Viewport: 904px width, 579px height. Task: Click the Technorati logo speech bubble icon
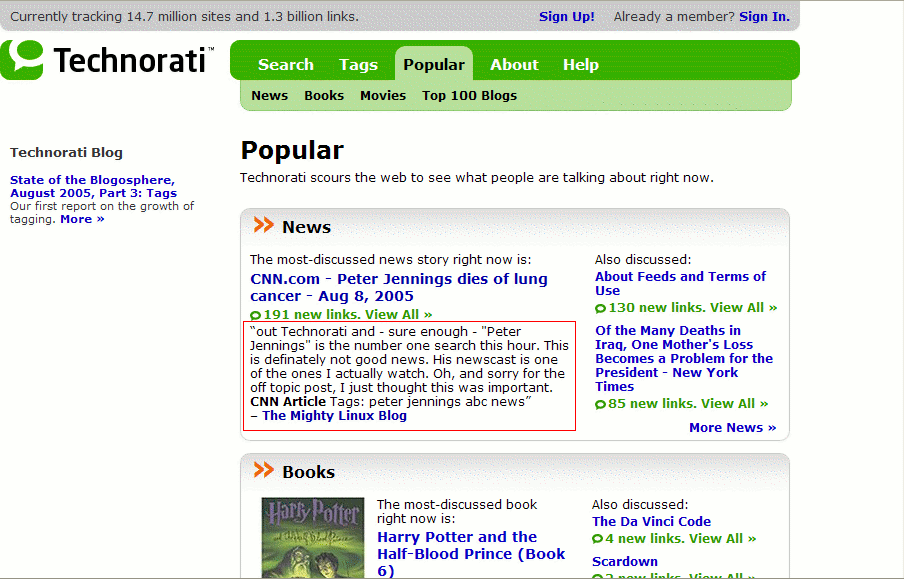tap(22, 60)
